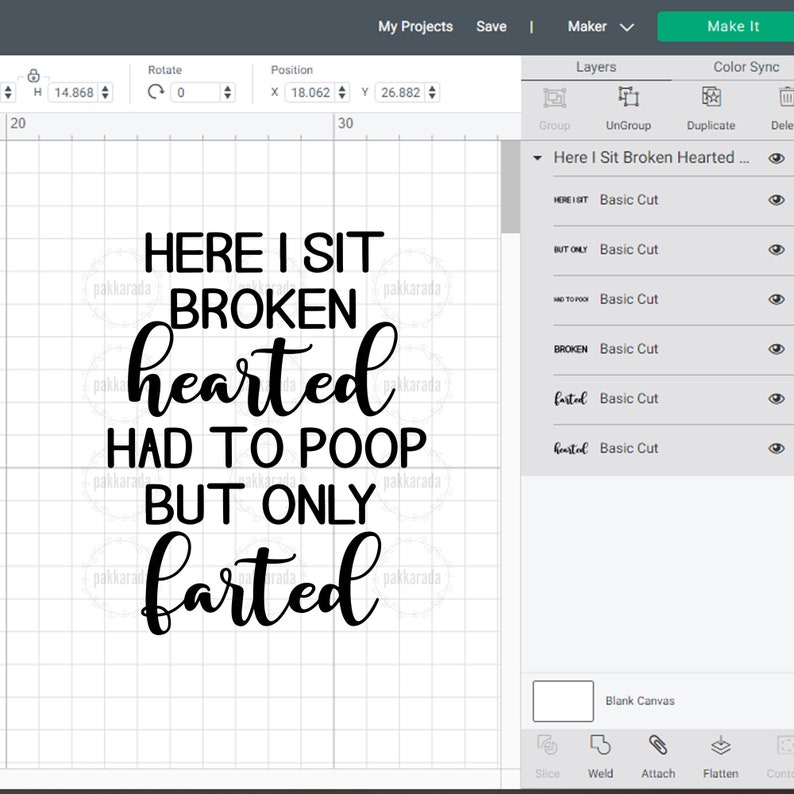
Task: Click the Attach paperclip icon
Action: pyautogui.click(x=658, y=745)
